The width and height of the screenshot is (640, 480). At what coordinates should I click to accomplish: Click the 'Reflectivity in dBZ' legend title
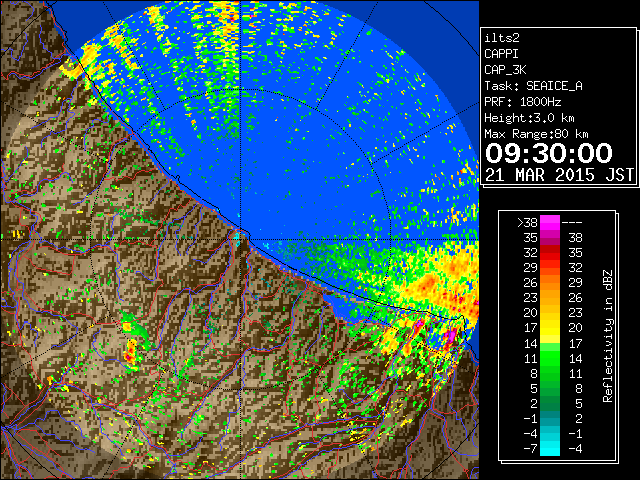[x=608, y=336]
